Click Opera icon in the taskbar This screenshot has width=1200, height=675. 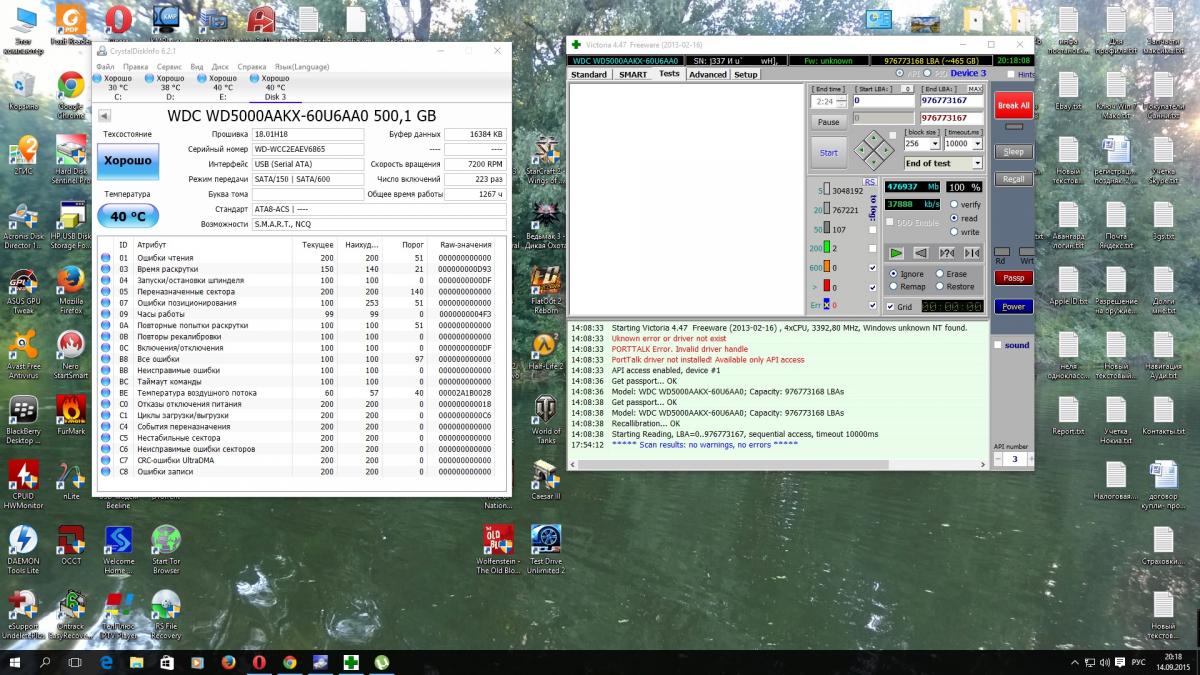(x=259, y=662)
